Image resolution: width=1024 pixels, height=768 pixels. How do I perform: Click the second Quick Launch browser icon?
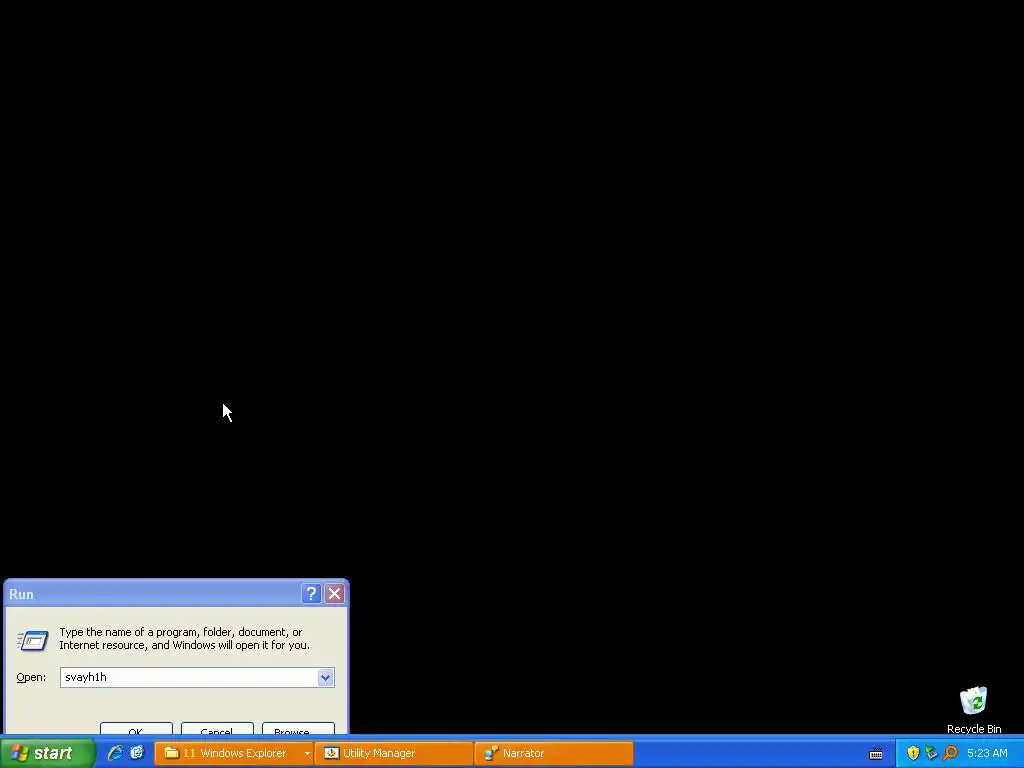click(137, 753)
